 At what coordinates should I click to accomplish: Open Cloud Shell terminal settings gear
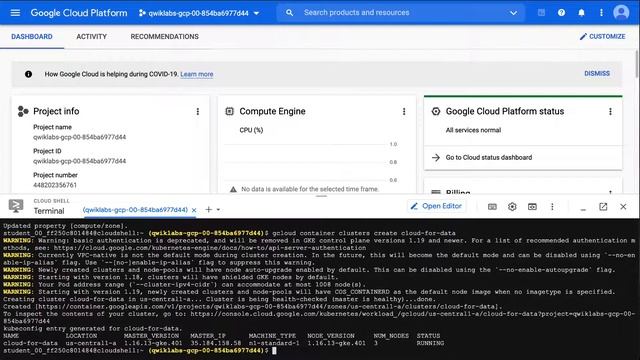(512, 207)
